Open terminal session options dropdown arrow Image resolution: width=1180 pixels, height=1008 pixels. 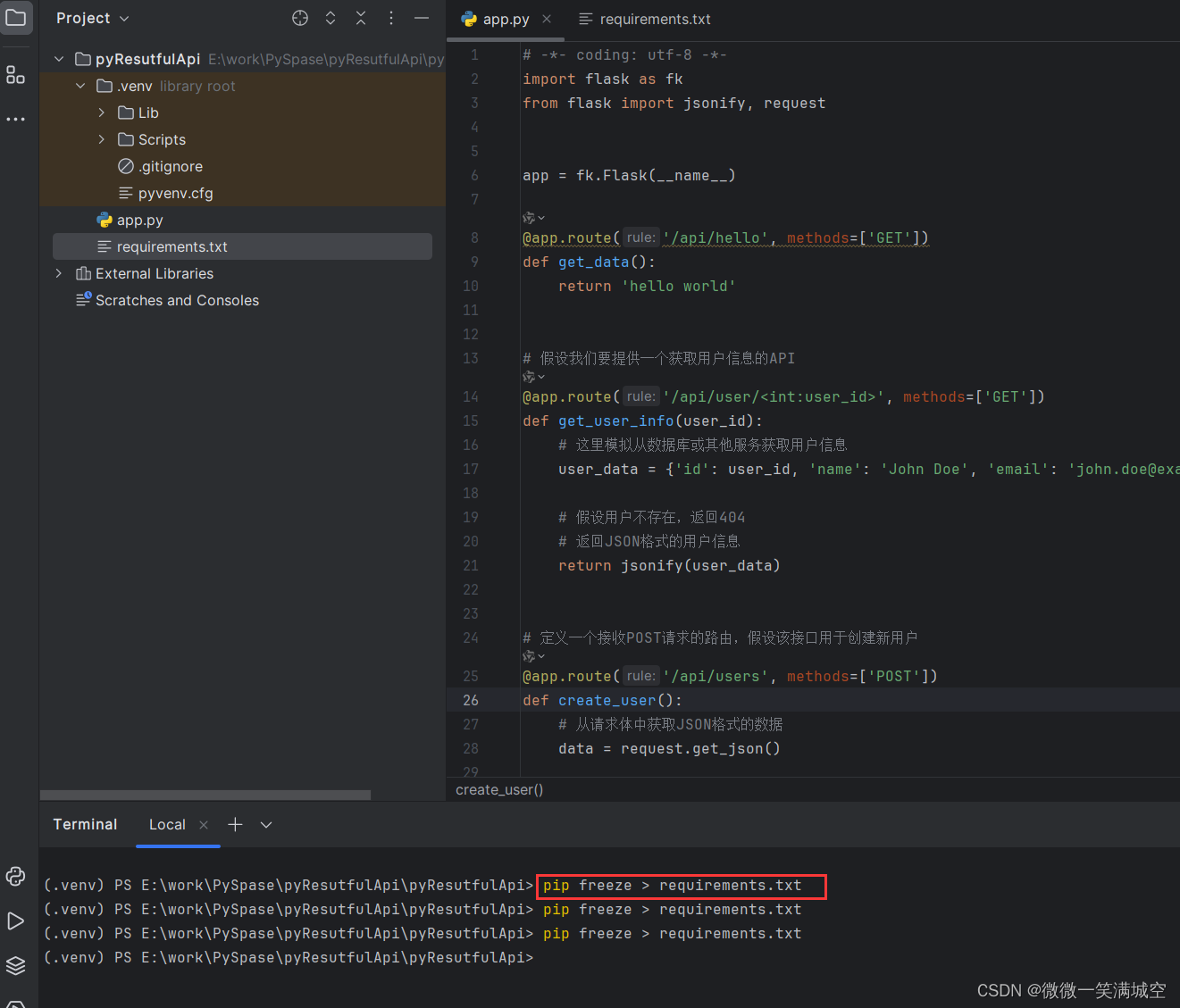tap(266, 825)
